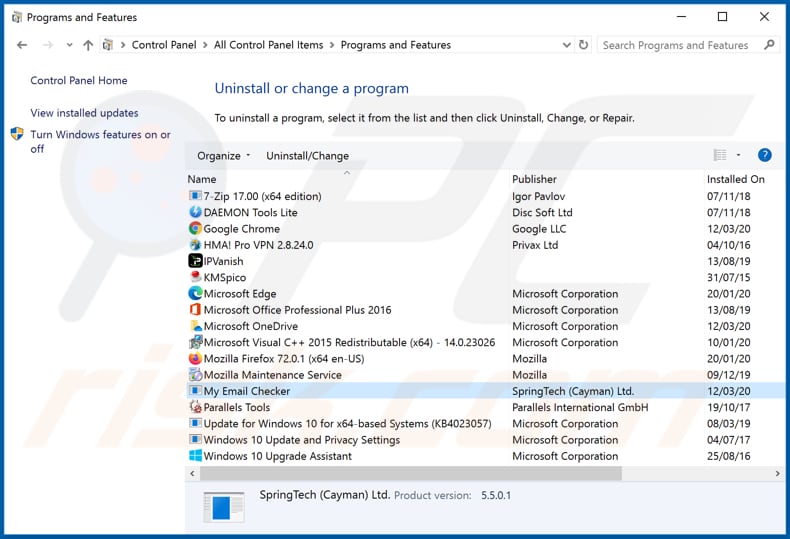This screenshot has height=539, width=790.
Task: Expand the chevron before Control Panel
Action: coord(123,45)
